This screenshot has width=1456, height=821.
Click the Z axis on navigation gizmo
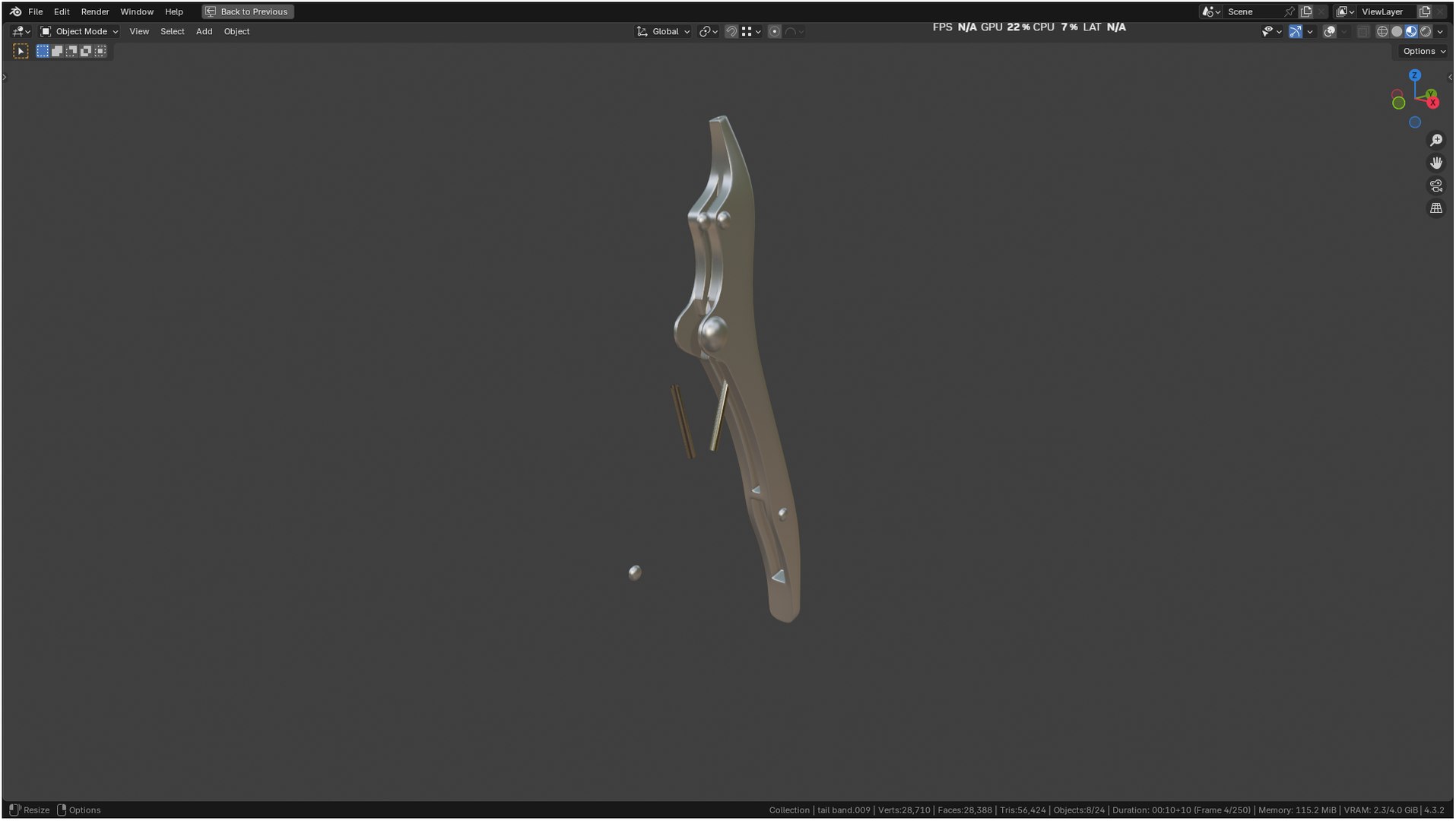pos(1414,75)
